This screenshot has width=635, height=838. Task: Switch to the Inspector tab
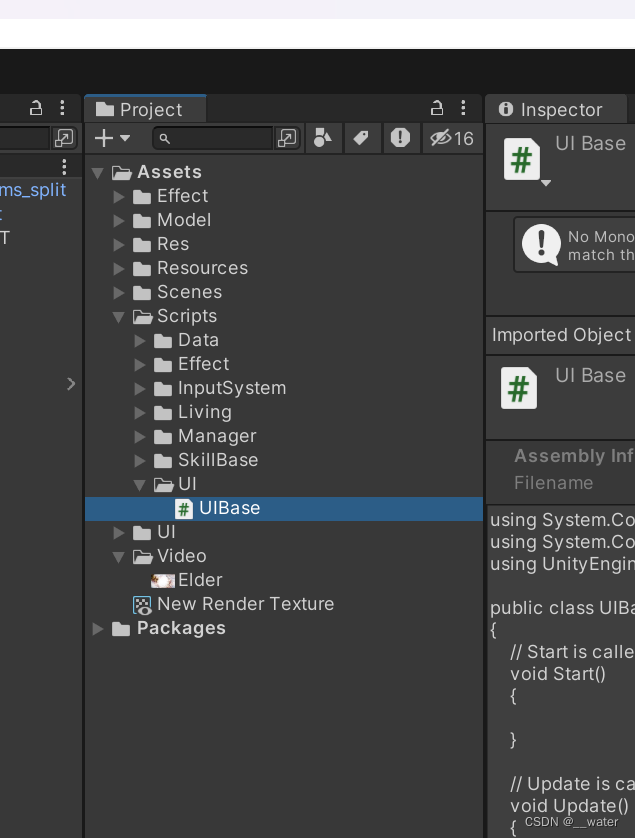[x=557, y=109]
